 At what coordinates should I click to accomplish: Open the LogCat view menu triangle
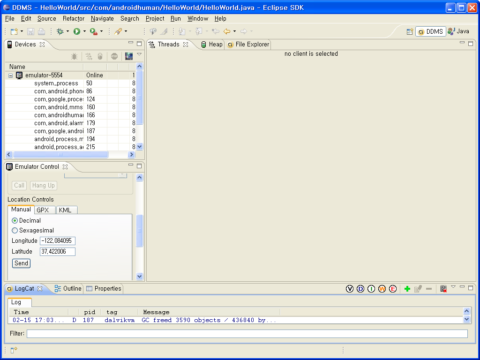(453, 287)
